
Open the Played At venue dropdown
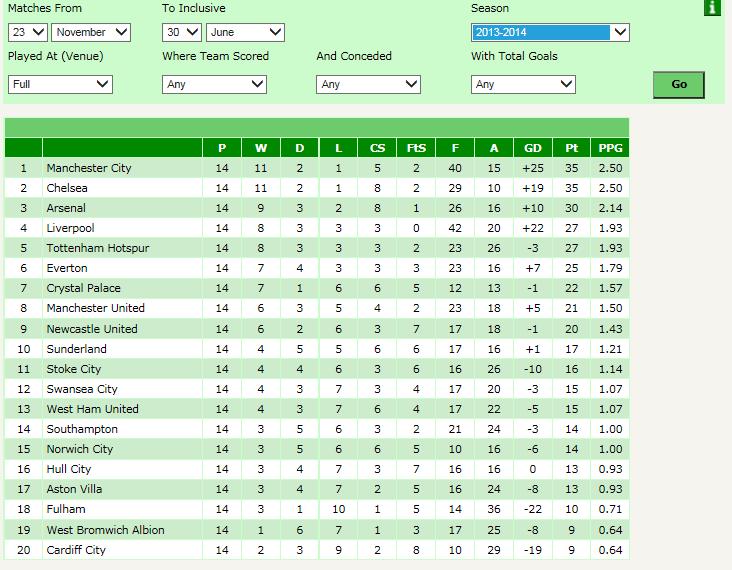coord(59,84)
